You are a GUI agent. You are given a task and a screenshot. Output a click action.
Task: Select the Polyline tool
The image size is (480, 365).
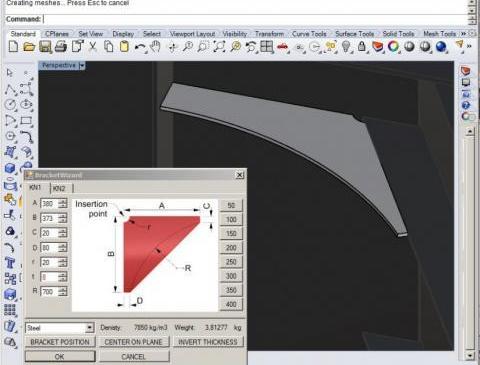tap(10, 89)
